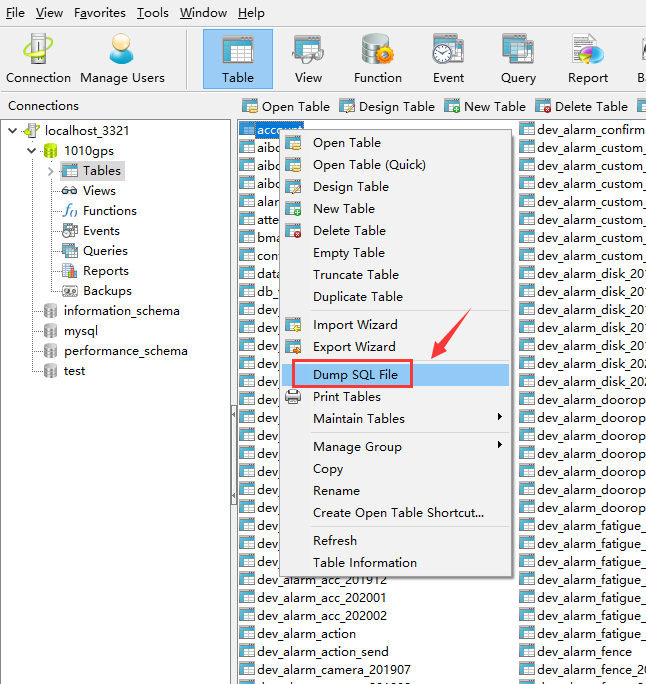Viewport: 646px width, 684px height.
Task: Select the Table toolbar icon
Action: point(238,59)
